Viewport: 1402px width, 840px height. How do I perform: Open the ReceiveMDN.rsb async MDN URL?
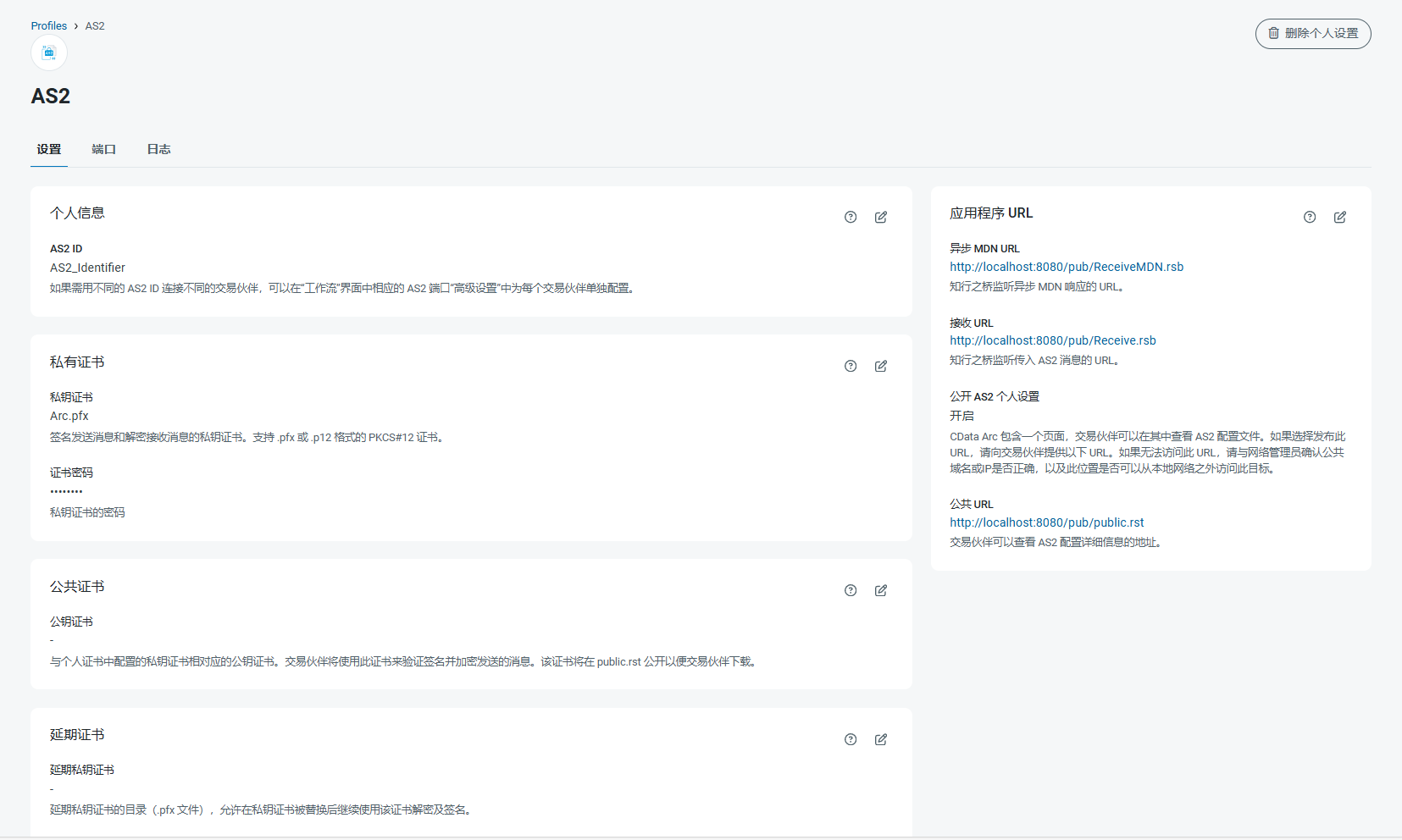(1066, 267)
